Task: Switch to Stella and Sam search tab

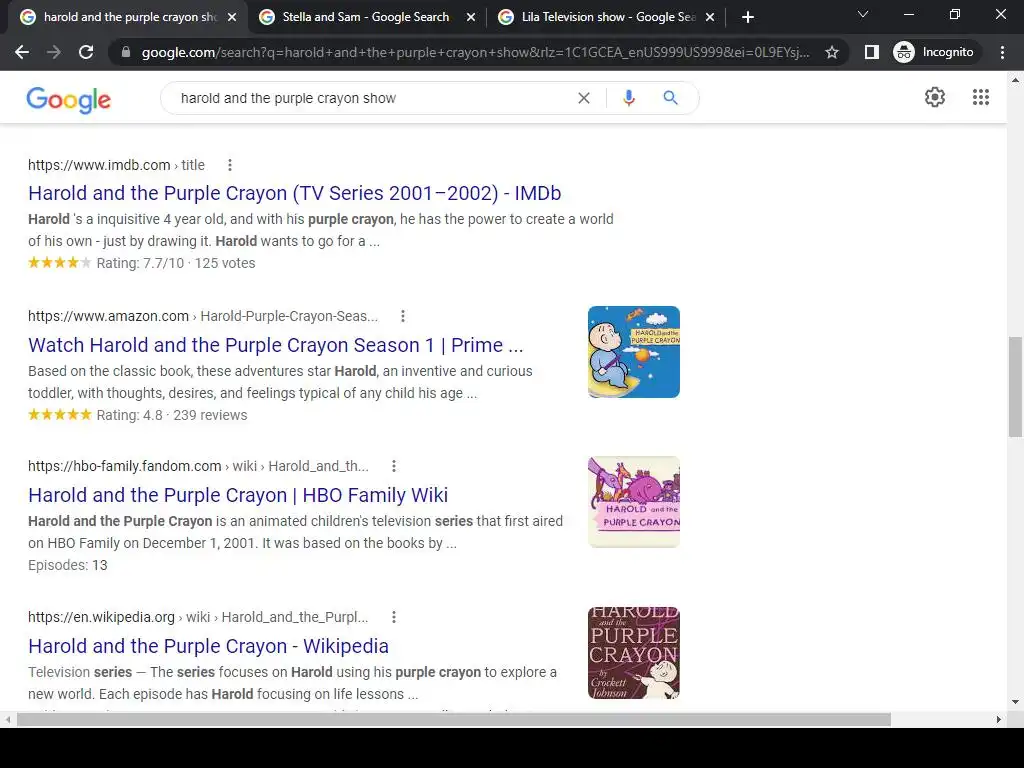Action: (366, 18)
